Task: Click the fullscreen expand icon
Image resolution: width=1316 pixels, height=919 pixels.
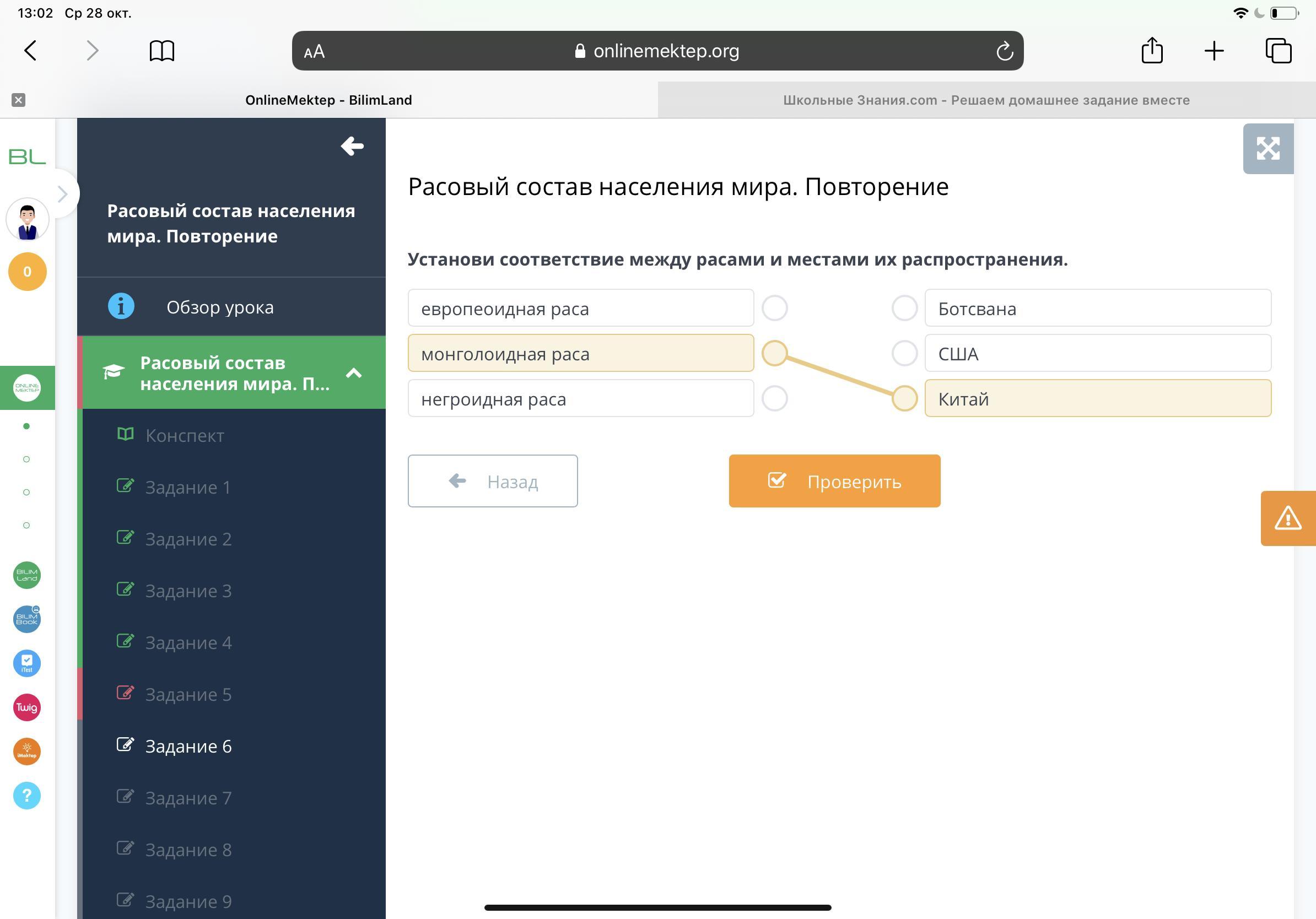Action: pyautogui.click(x=1268, y=148)
